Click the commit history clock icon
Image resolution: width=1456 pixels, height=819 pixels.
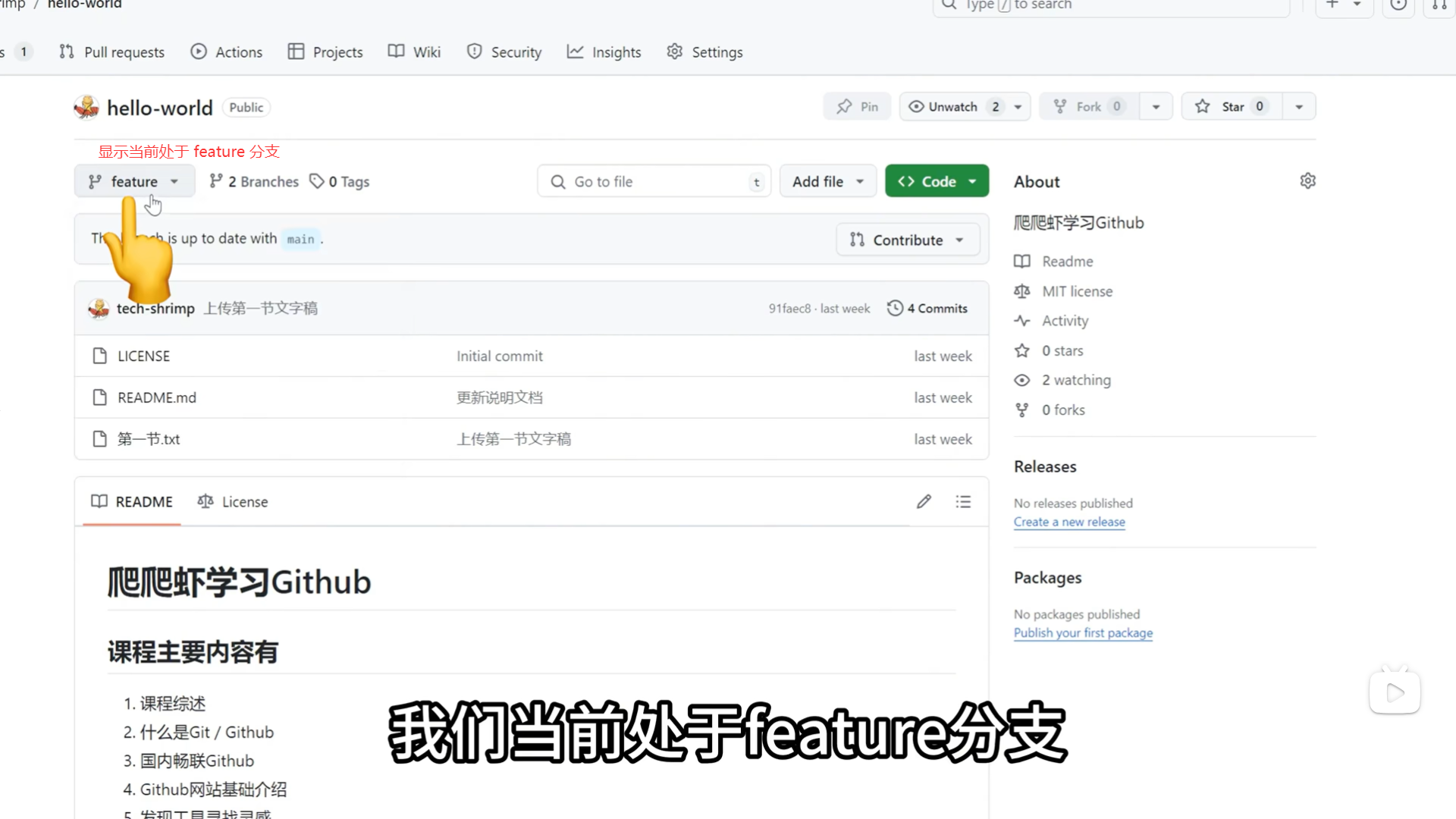point(895,309)
